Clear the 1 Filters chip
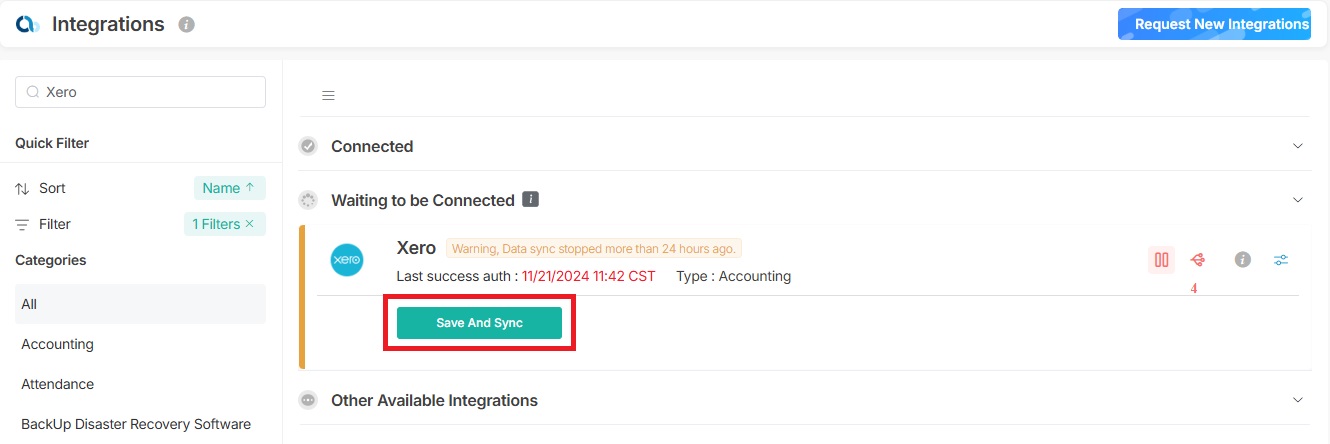 (x=250, y=224)
